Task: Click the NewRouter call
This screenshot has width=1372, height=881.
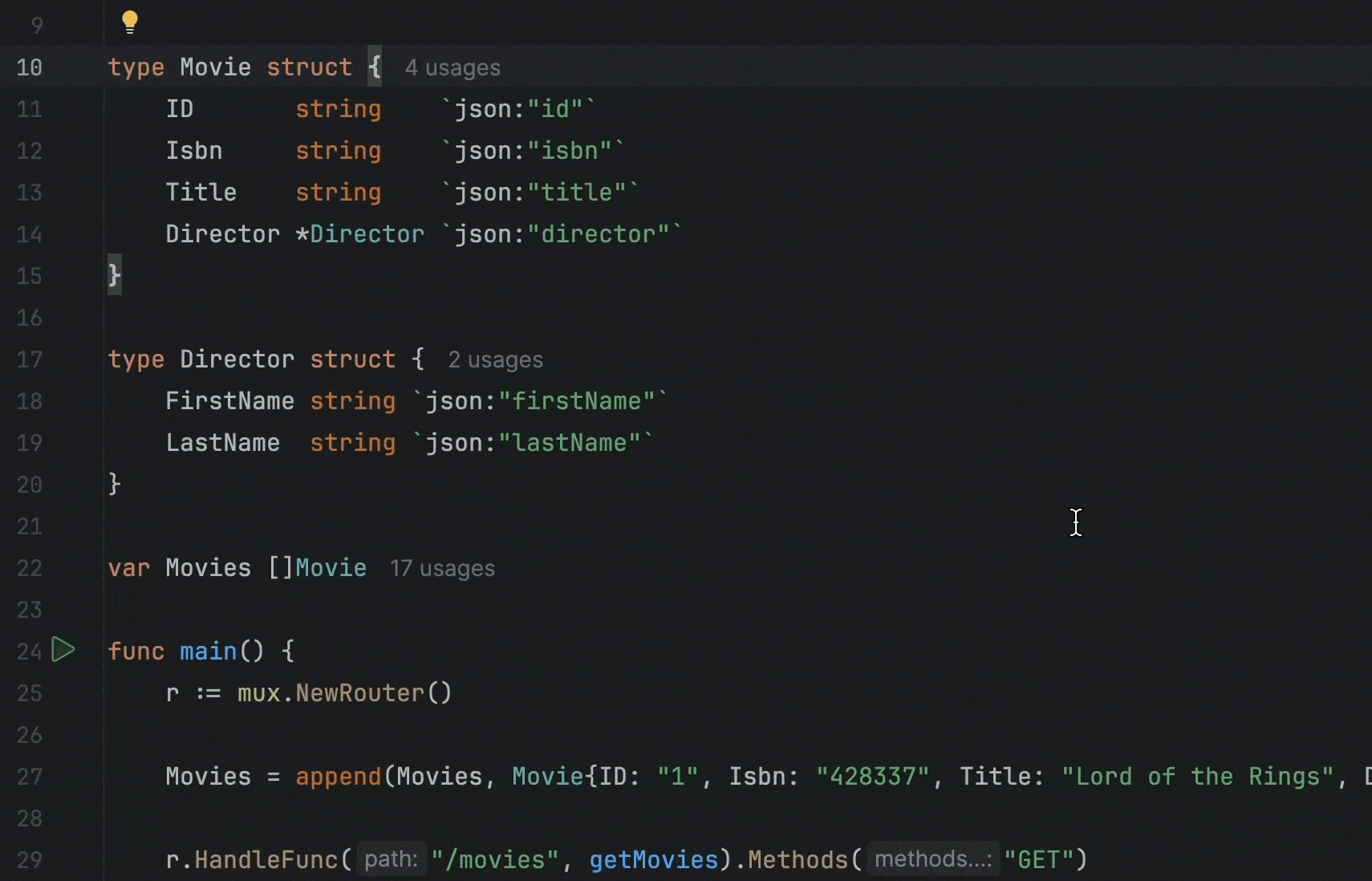Action: [359, 693]
